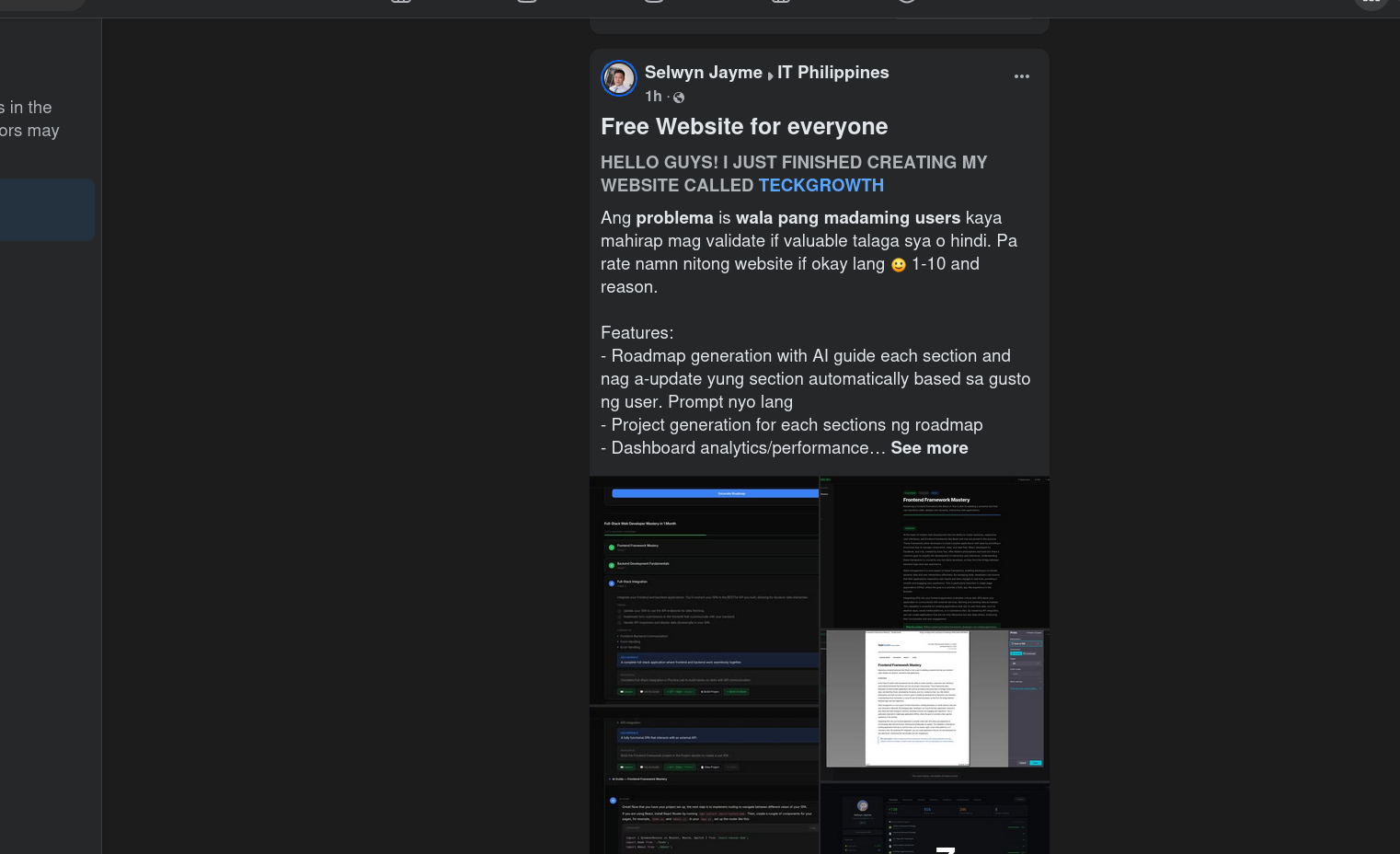Open the Frontend Framework Mastery screenshot

pyautogui.click(x=935, y=551)
